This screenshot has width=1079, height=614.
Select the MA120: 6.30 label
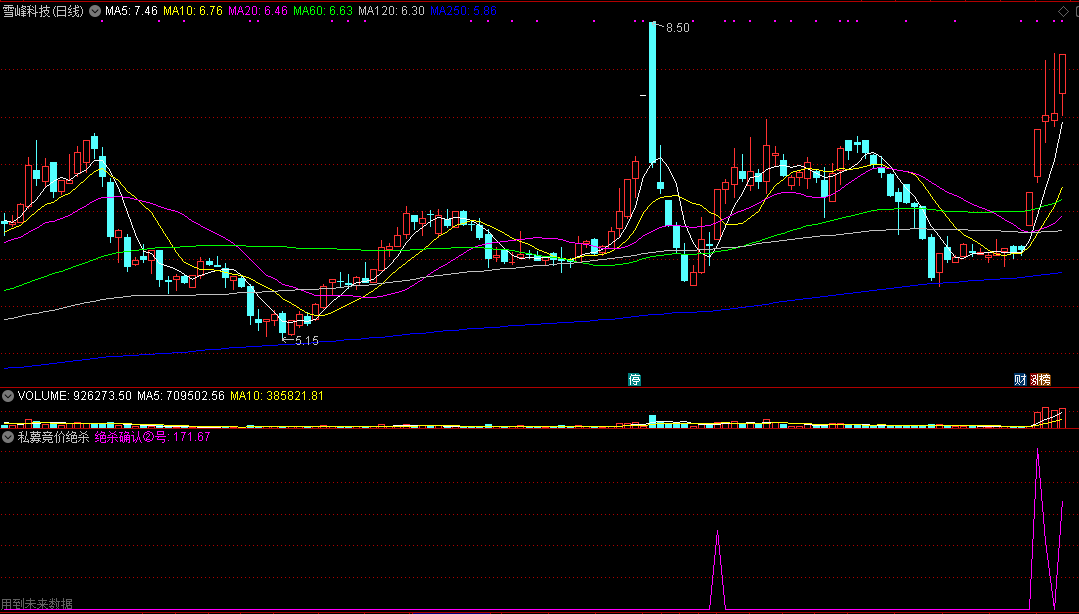392,11
